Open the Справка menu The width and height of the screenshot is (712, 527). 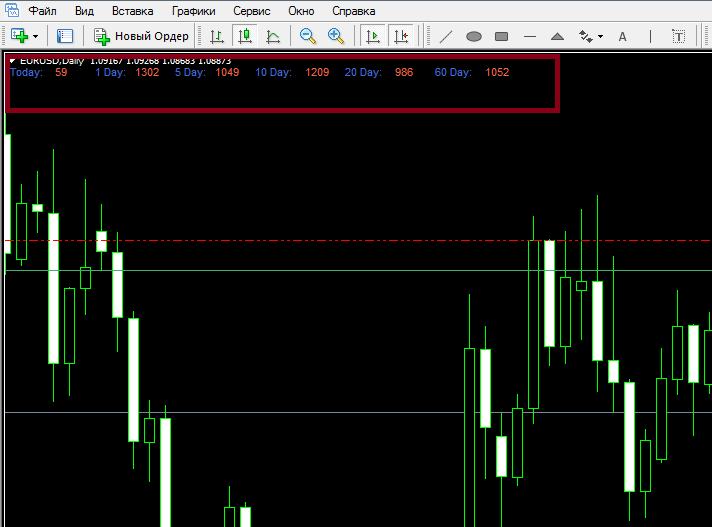pyautogui.click(x=354, y=11)
